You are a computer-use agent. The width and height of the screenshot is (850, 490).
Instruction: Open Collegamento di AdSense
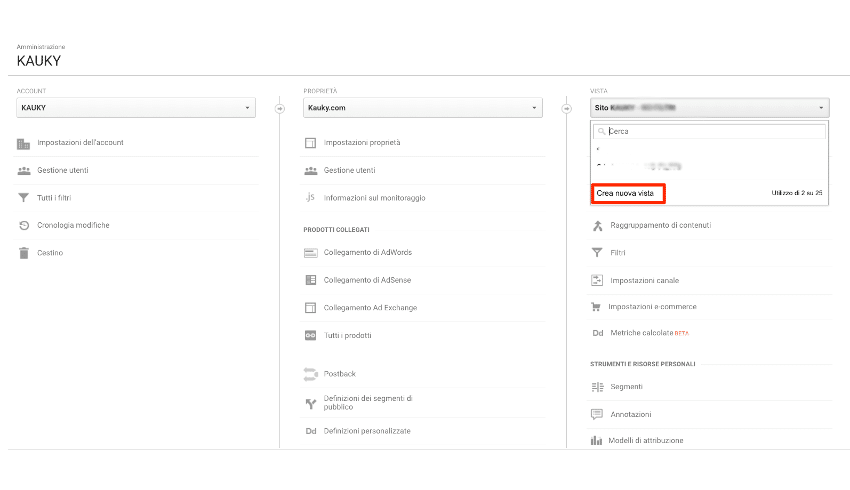(x=368, y=280)
